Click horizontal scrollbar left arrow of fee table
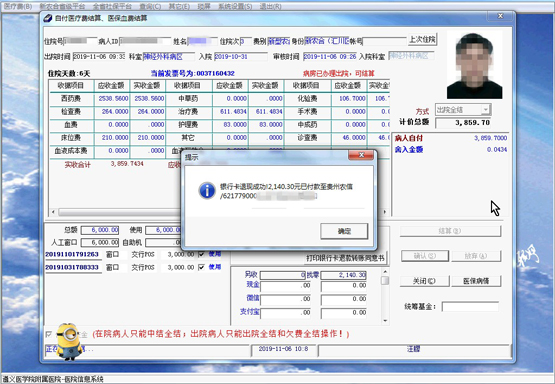This screenshot has height=384, width=555. (x=53, y=212)
